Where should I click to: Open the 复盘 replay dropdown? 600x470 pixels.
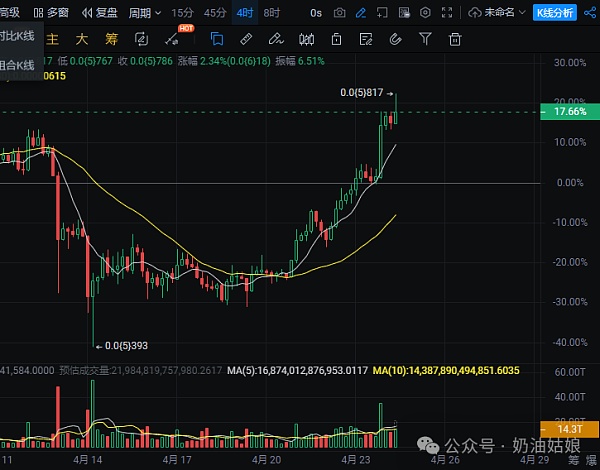[x=102, y=13]
